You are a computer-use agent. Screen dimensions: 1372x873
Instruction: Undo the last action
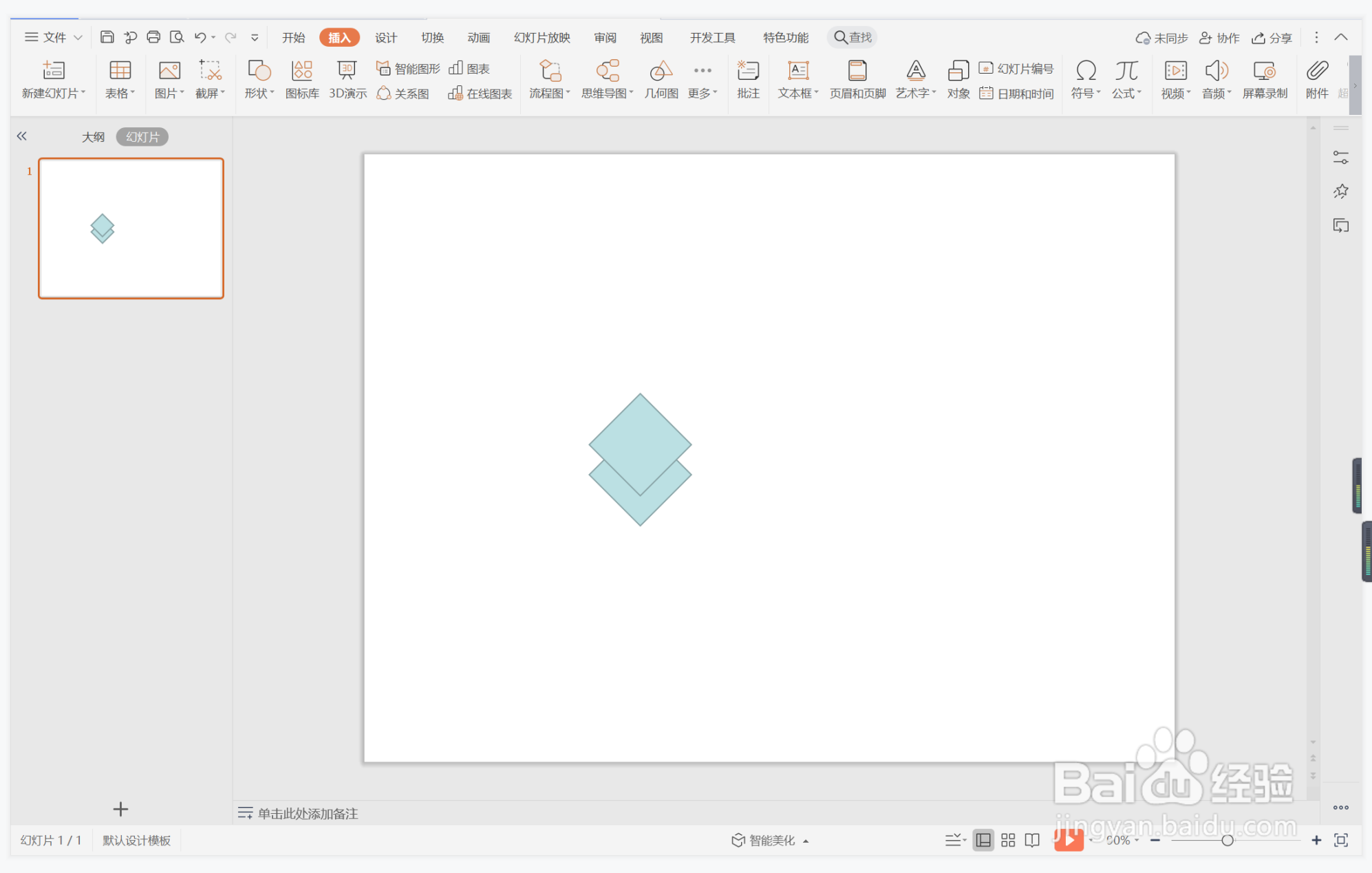[200, 37]
